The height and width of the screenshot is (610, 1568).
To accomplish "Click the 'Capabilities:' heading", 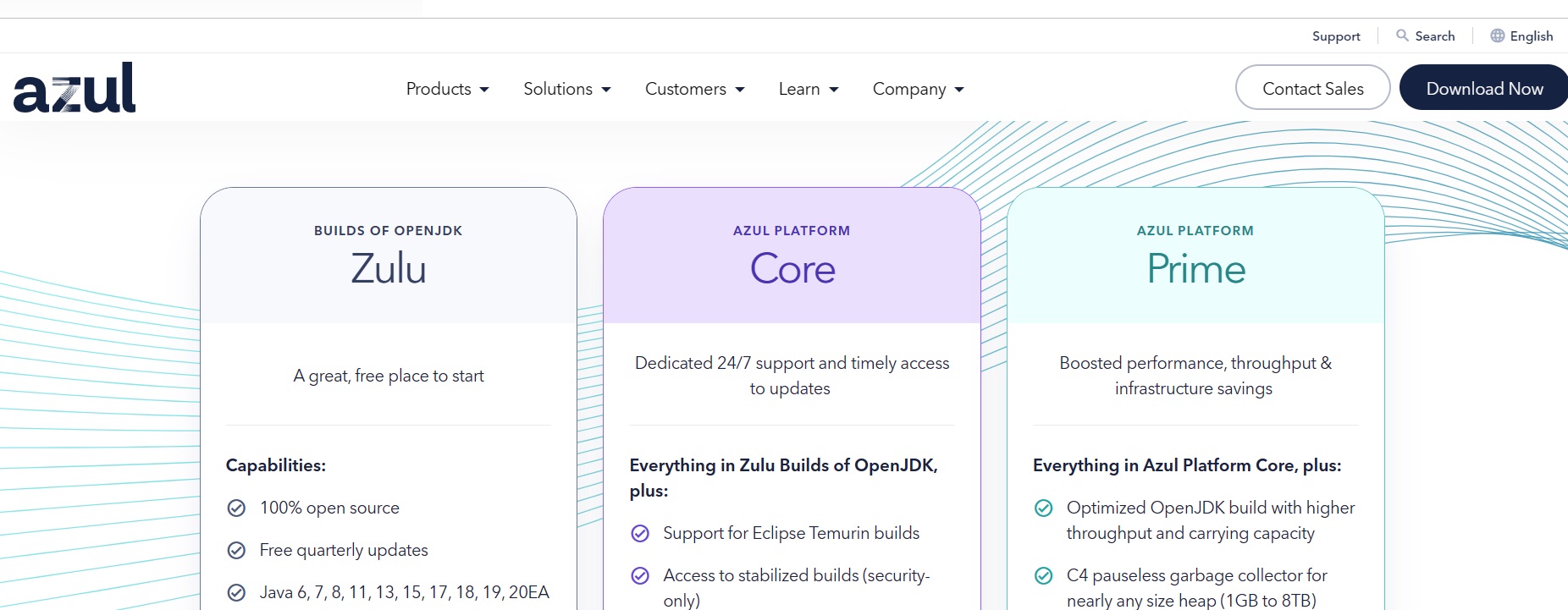I will pos(276,465).
